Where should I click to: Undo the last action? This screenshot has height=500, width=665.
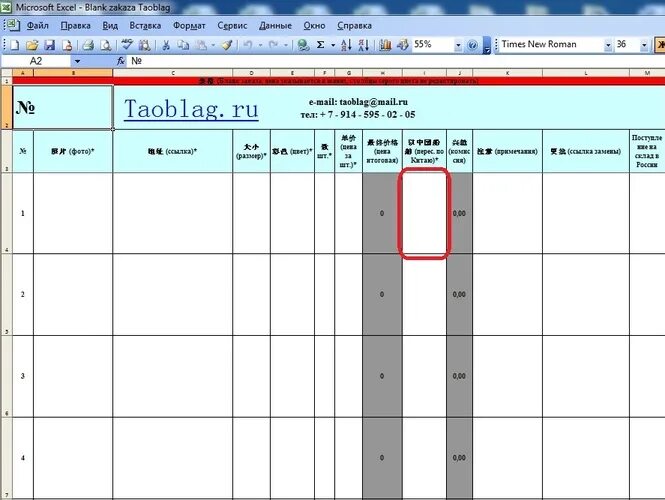pyautogui.click(x=248, y=45)
